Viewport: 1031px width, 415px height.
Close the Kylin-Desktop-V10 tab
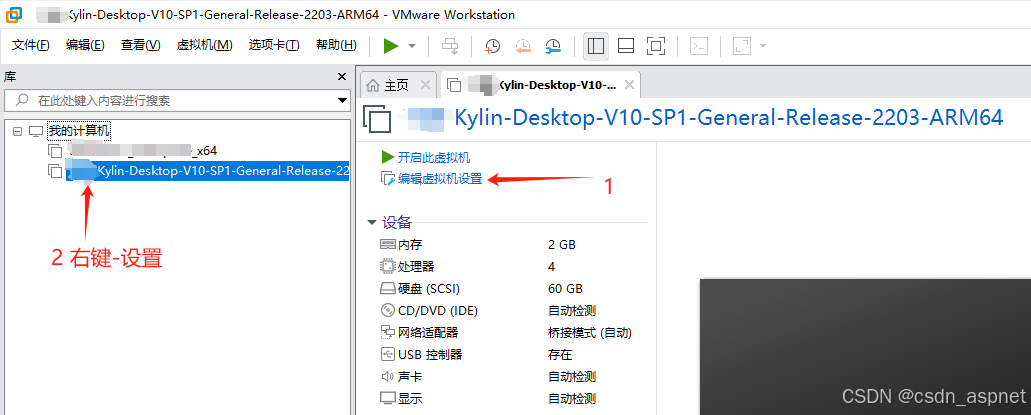[x=629, y=85]
